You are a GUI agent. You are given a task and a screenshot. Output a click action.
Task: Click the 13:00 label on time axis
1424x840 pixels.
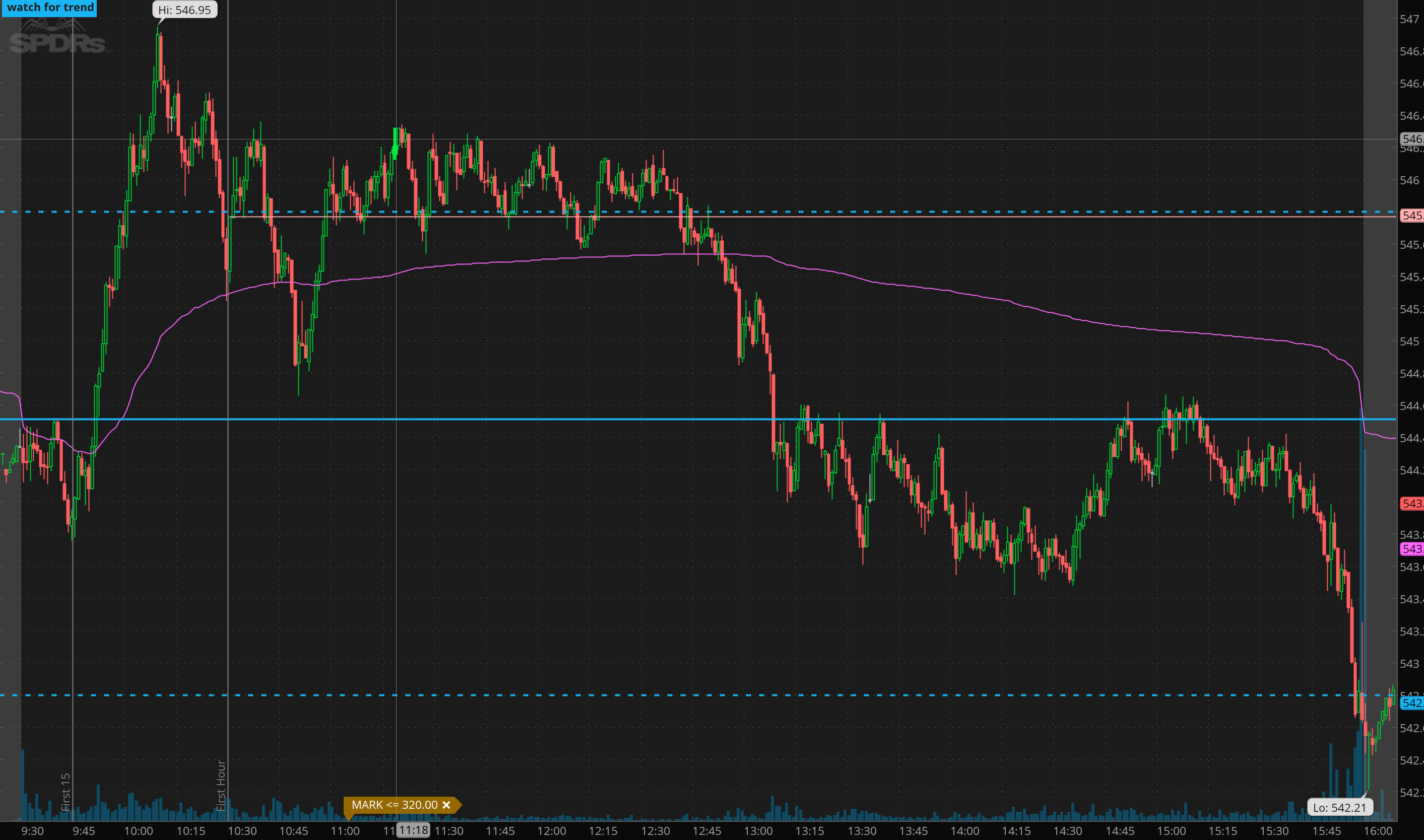click(758, 831)
